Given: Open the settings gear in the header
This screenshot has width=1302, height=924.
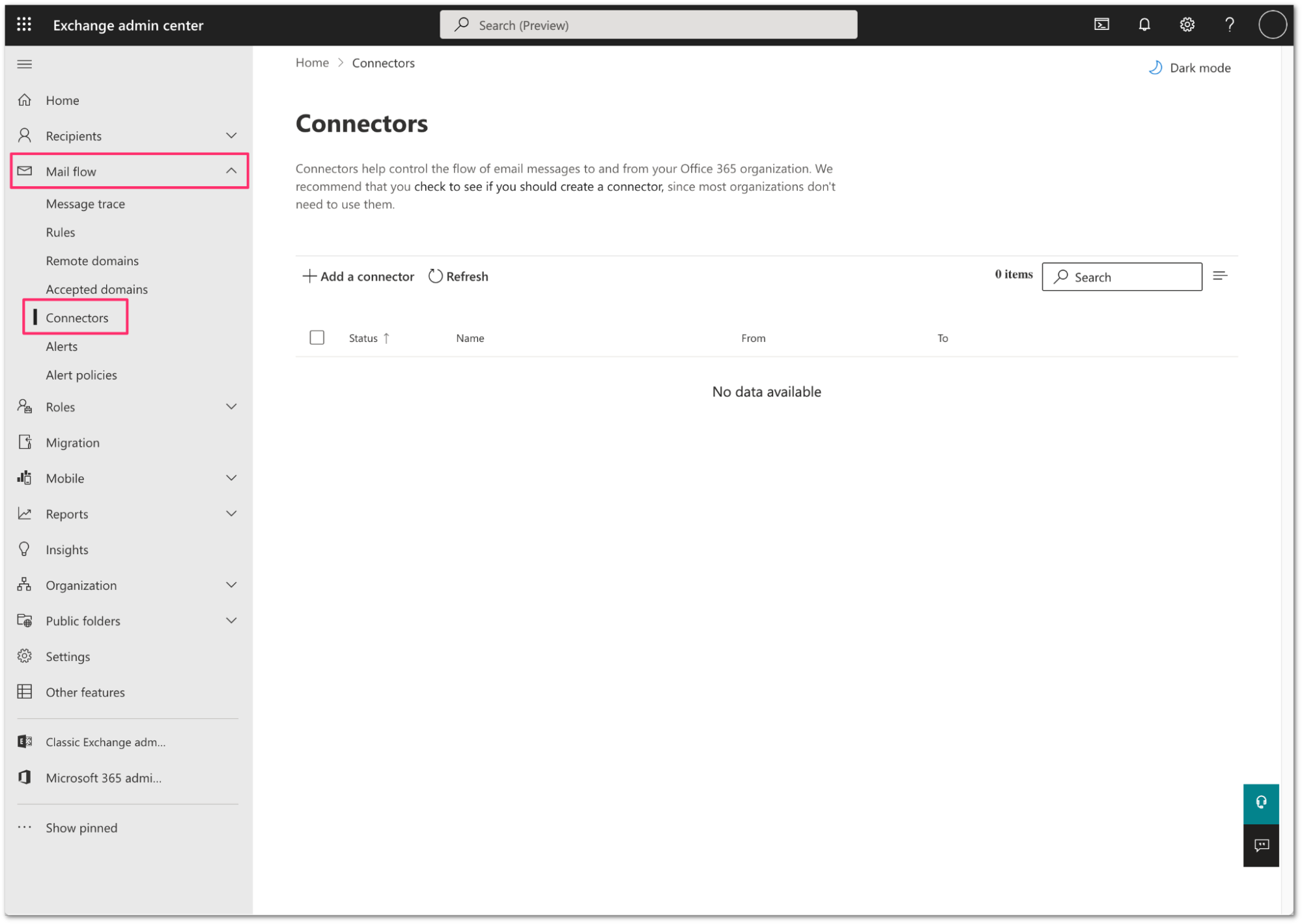Looking at the screenshot, I should click(1187, 25).
